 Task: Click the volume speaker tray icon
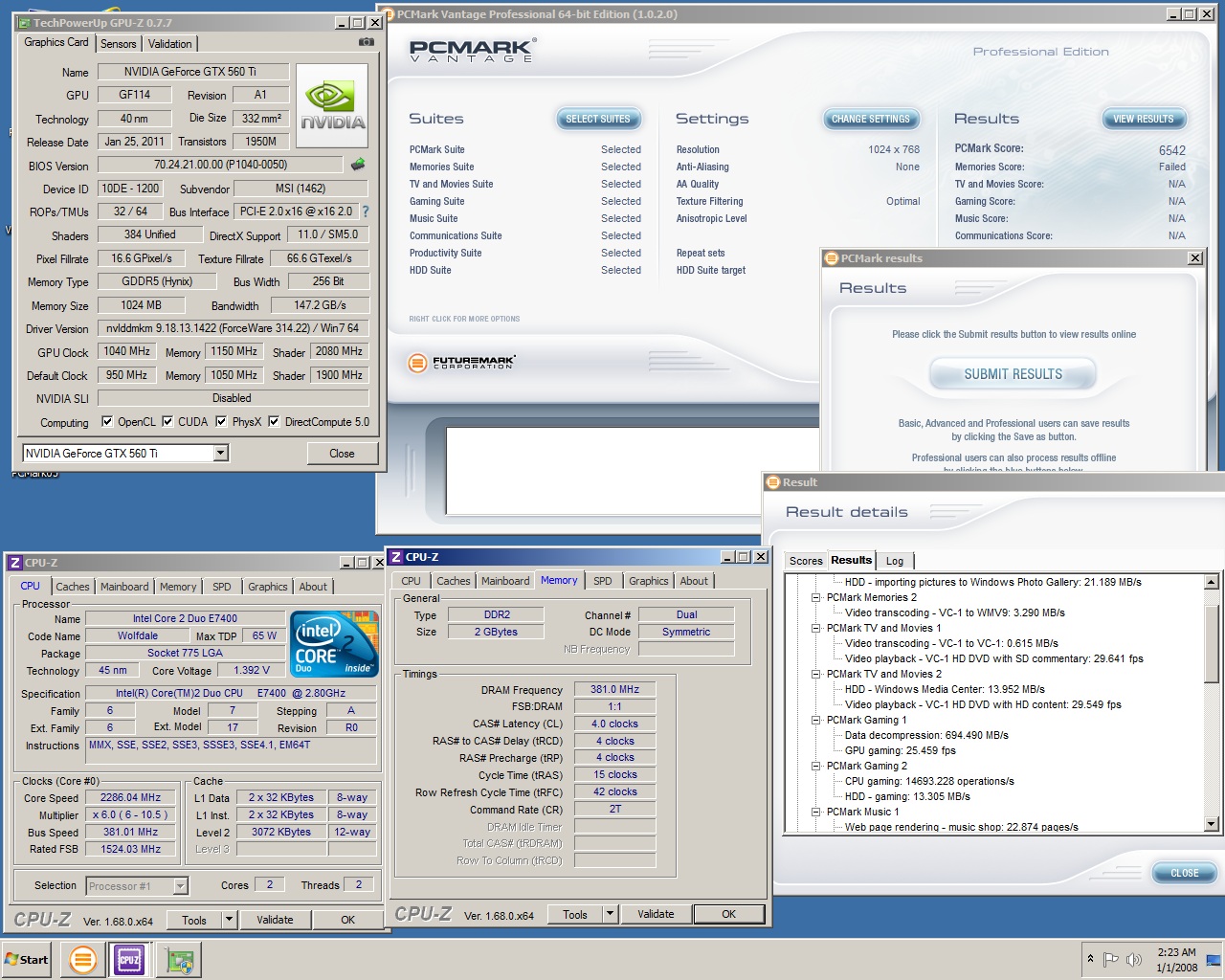coord(1135,959)
